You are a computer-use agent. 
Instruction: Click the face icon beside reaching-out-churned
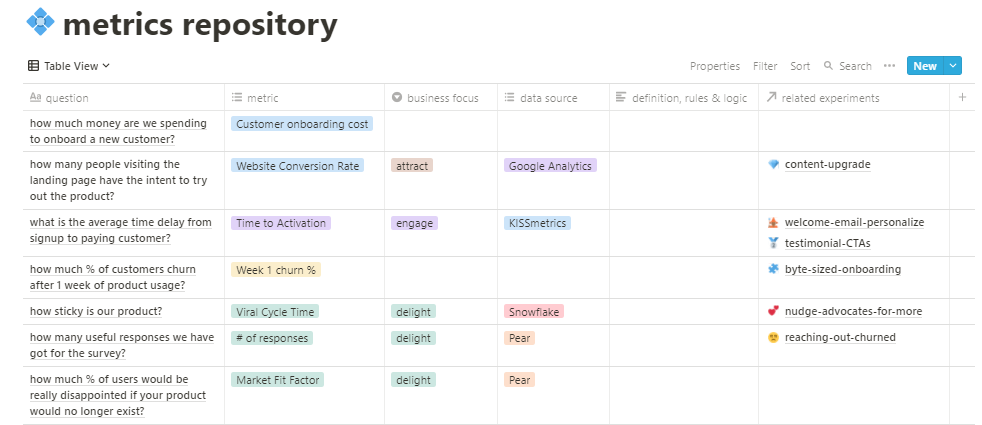(x=773, y=338)
